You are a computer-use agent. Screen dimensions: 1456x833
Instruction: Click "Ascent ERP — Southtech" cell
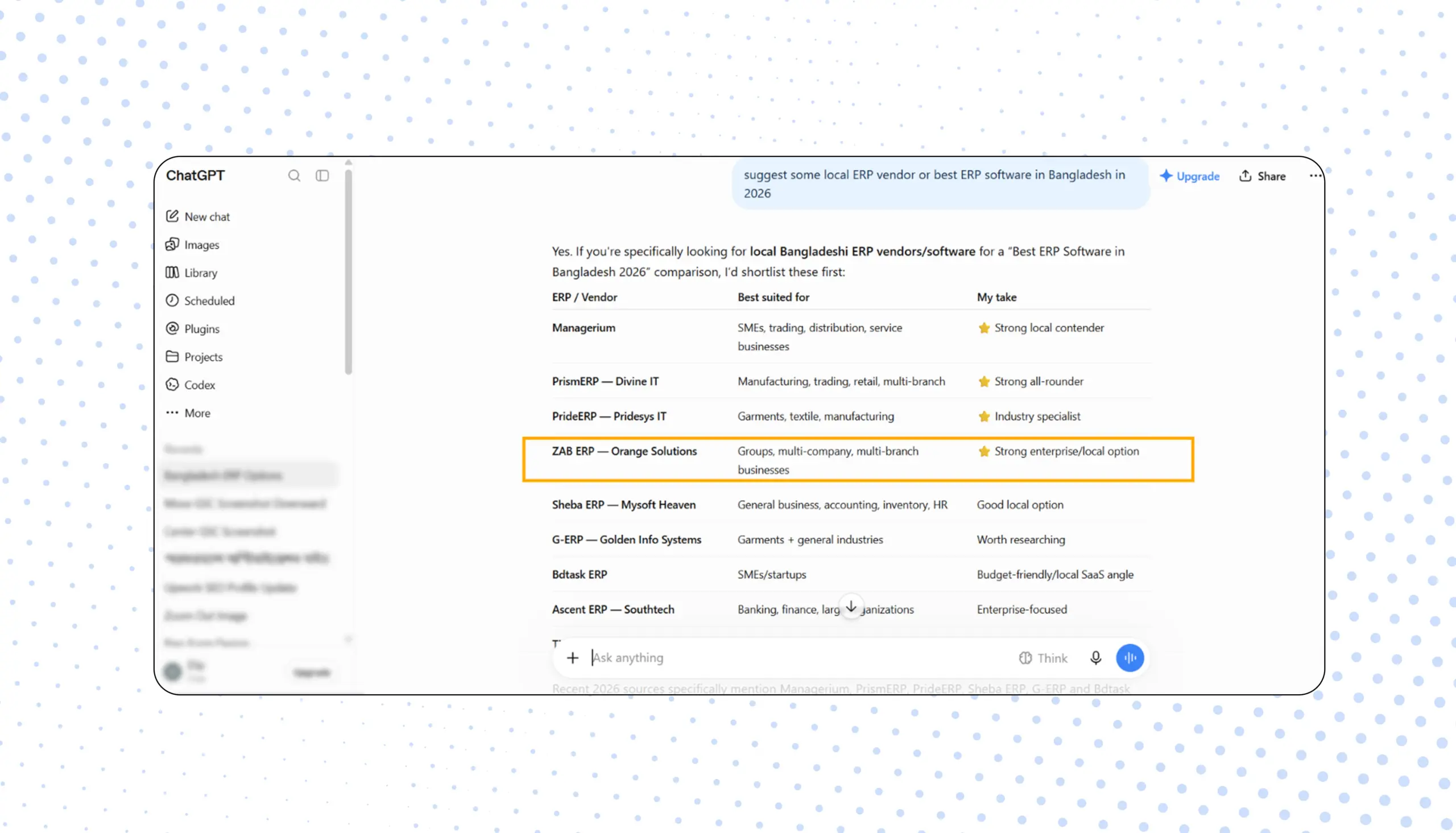(613, 610)
